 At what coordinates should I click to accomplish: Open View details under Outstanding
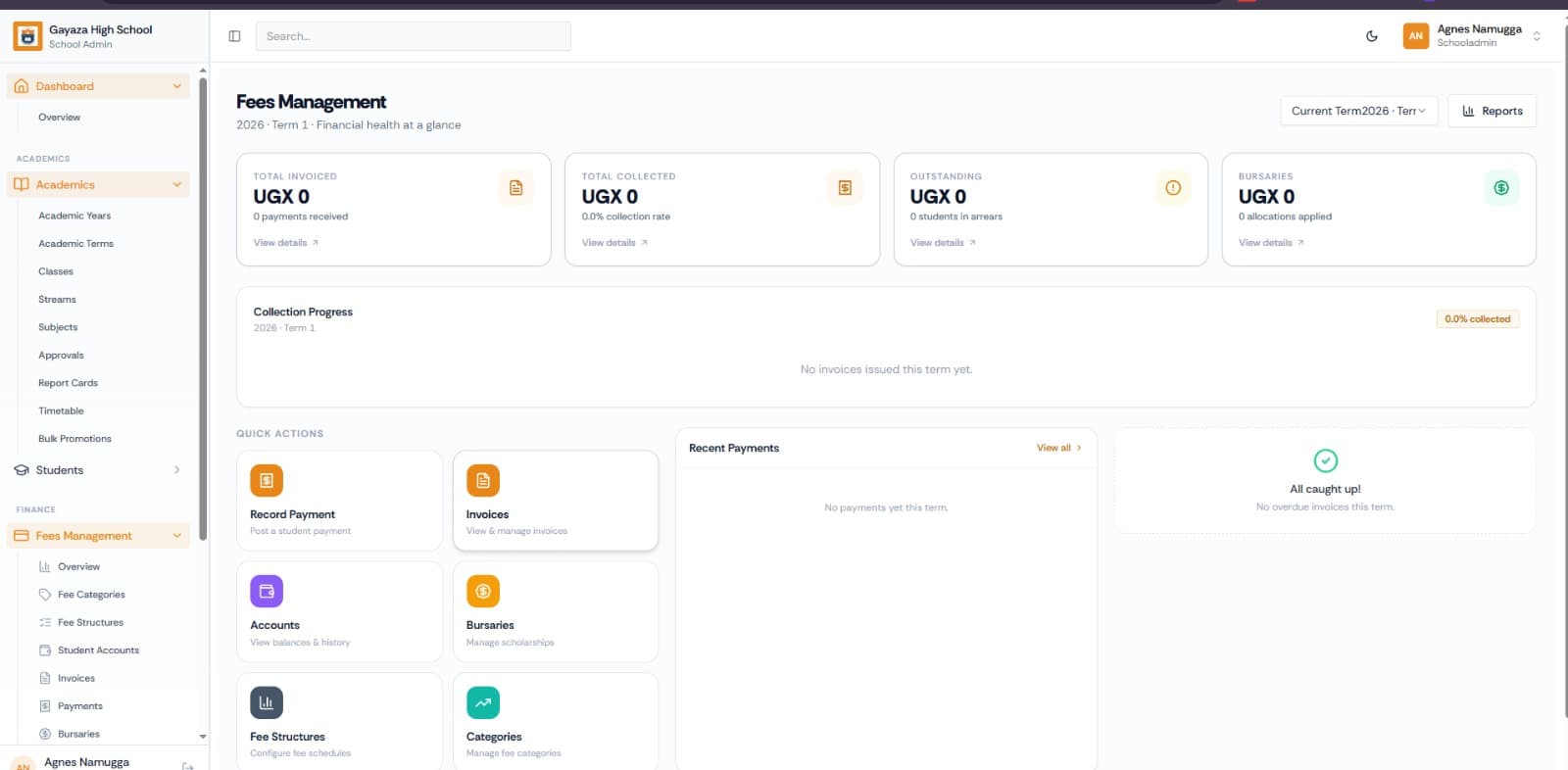pos(943,243)
